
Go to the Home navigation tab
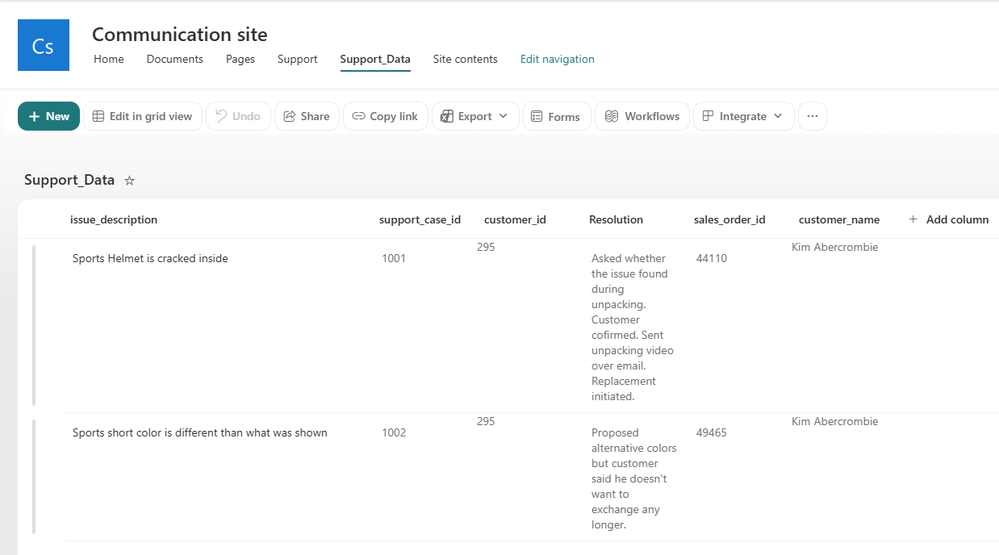coord(109,59)
